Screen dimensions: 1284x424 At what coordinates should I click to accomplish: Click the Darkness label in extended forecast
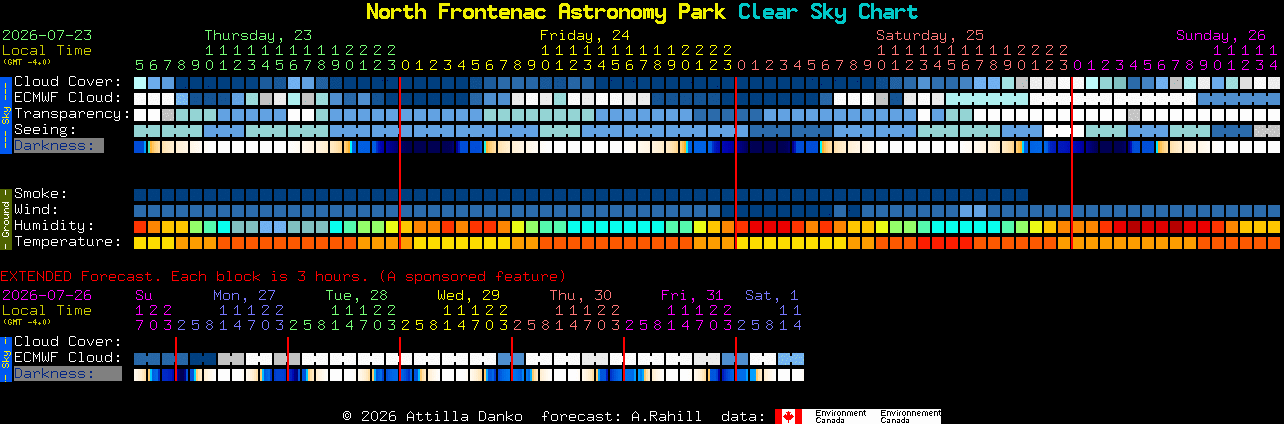pos(67,373)
